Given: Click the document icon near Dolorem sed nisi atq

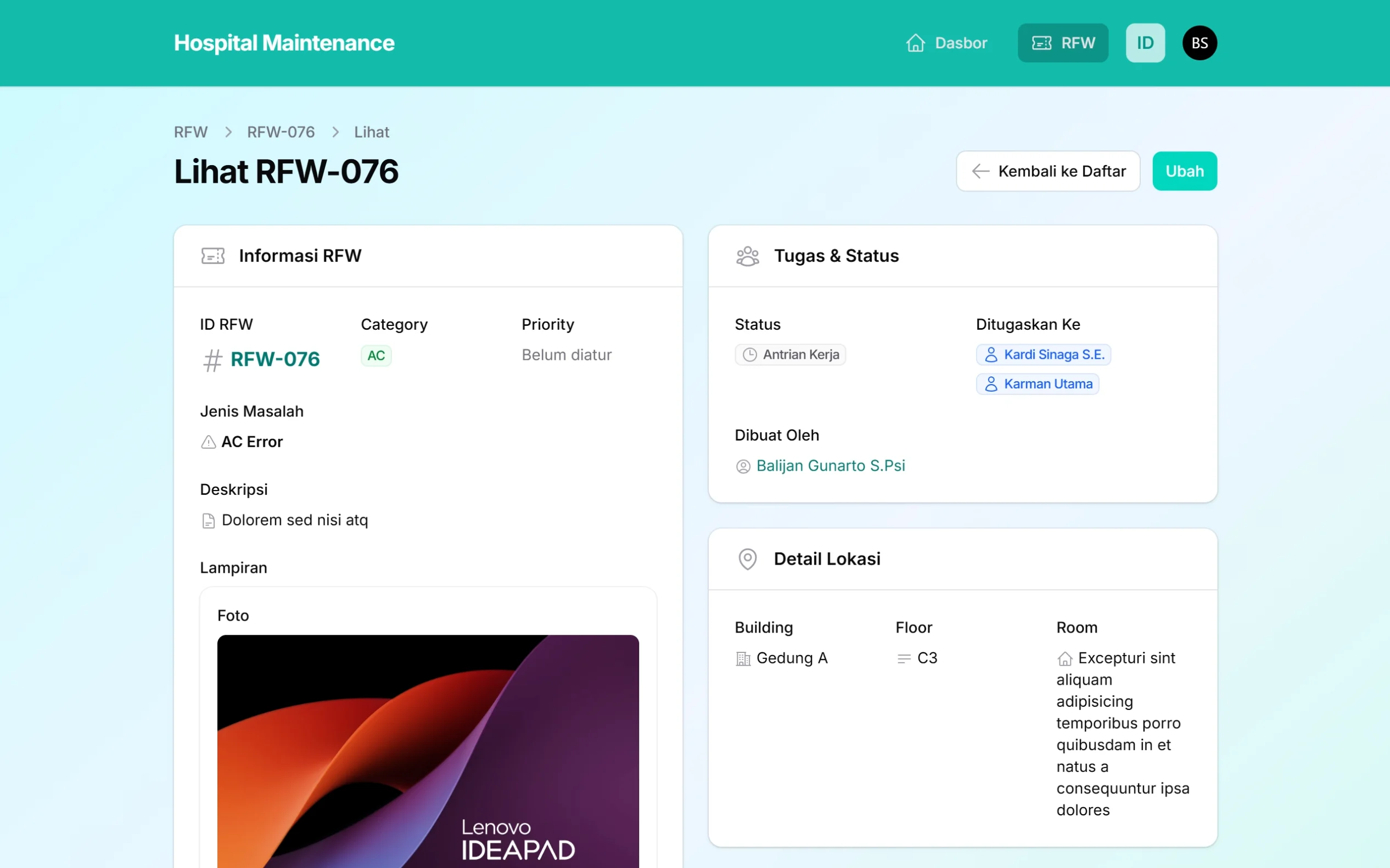Looking at the screenshot, I should point(208,520).
